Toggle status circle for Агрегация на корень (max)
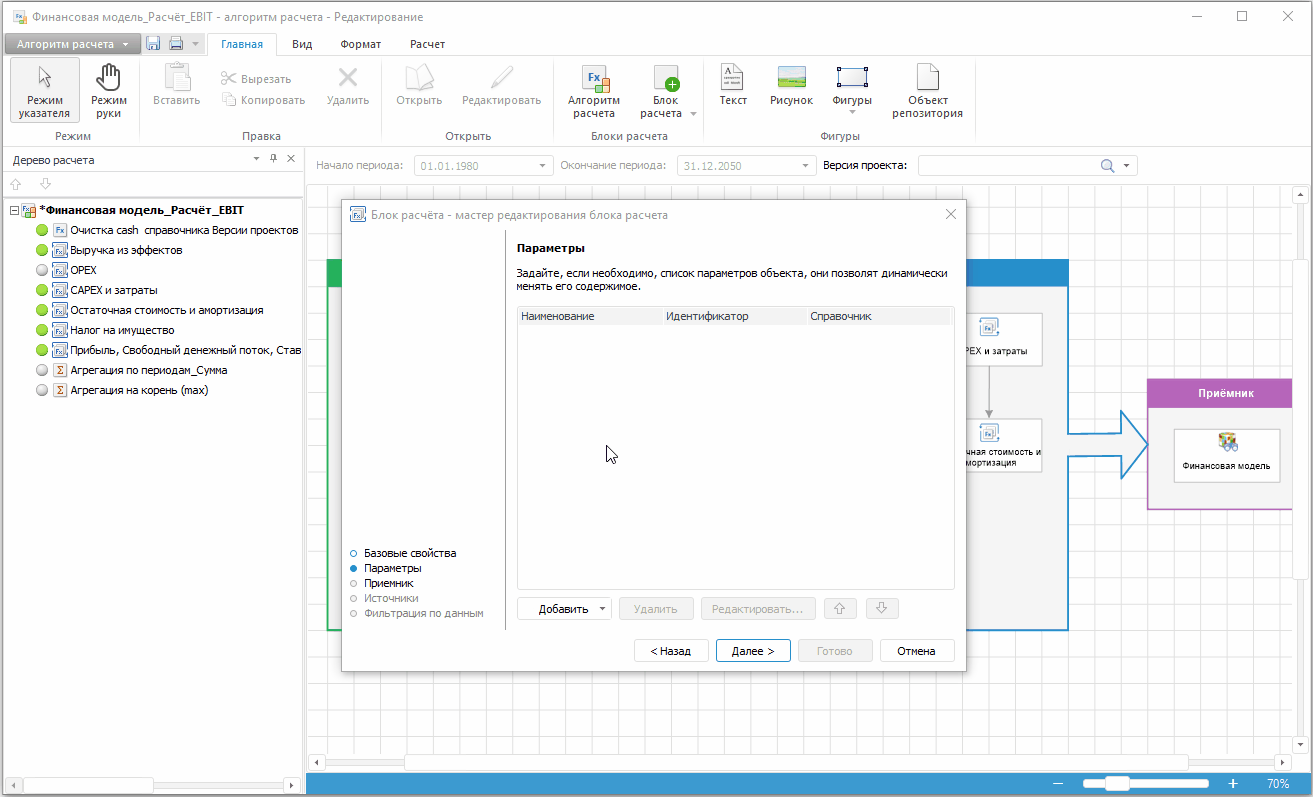The height and width of the screenshot is (797, 1313). (x=42, y=390)
